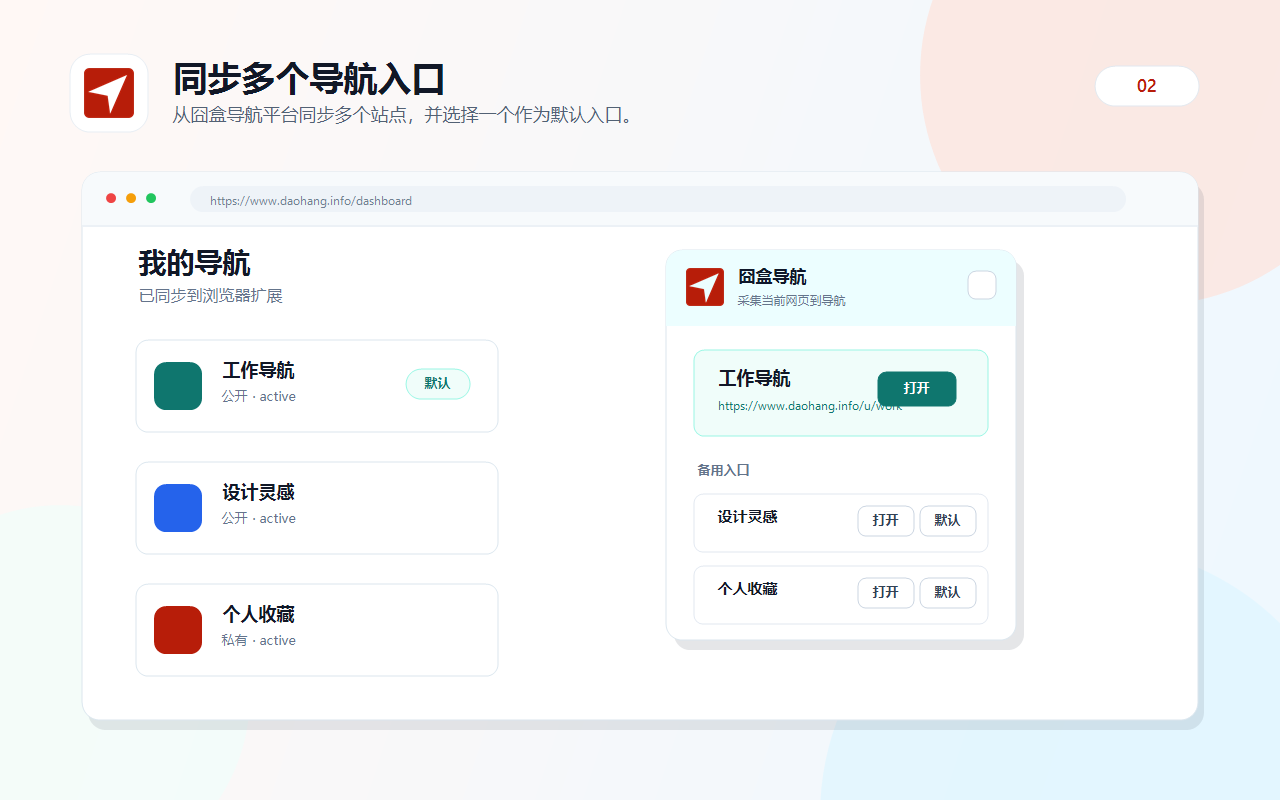Click the 个人收藏 name in the popup backup list
Screen dimensions: 1280x800
[x=747, y=589]
